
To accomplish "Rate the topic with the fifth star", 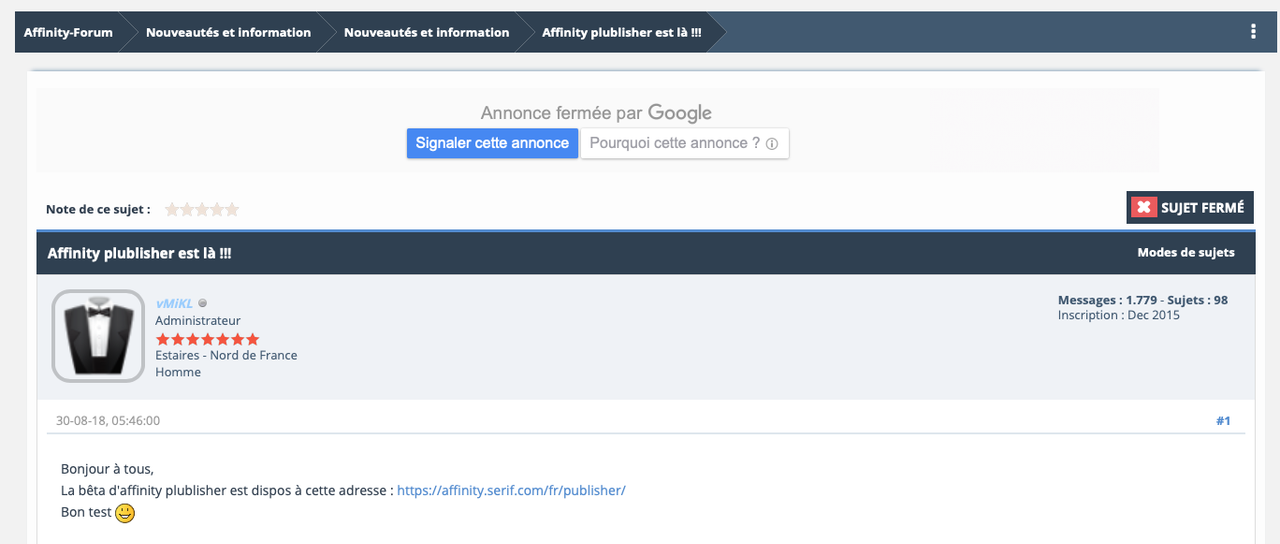I will tap(232, 209).
